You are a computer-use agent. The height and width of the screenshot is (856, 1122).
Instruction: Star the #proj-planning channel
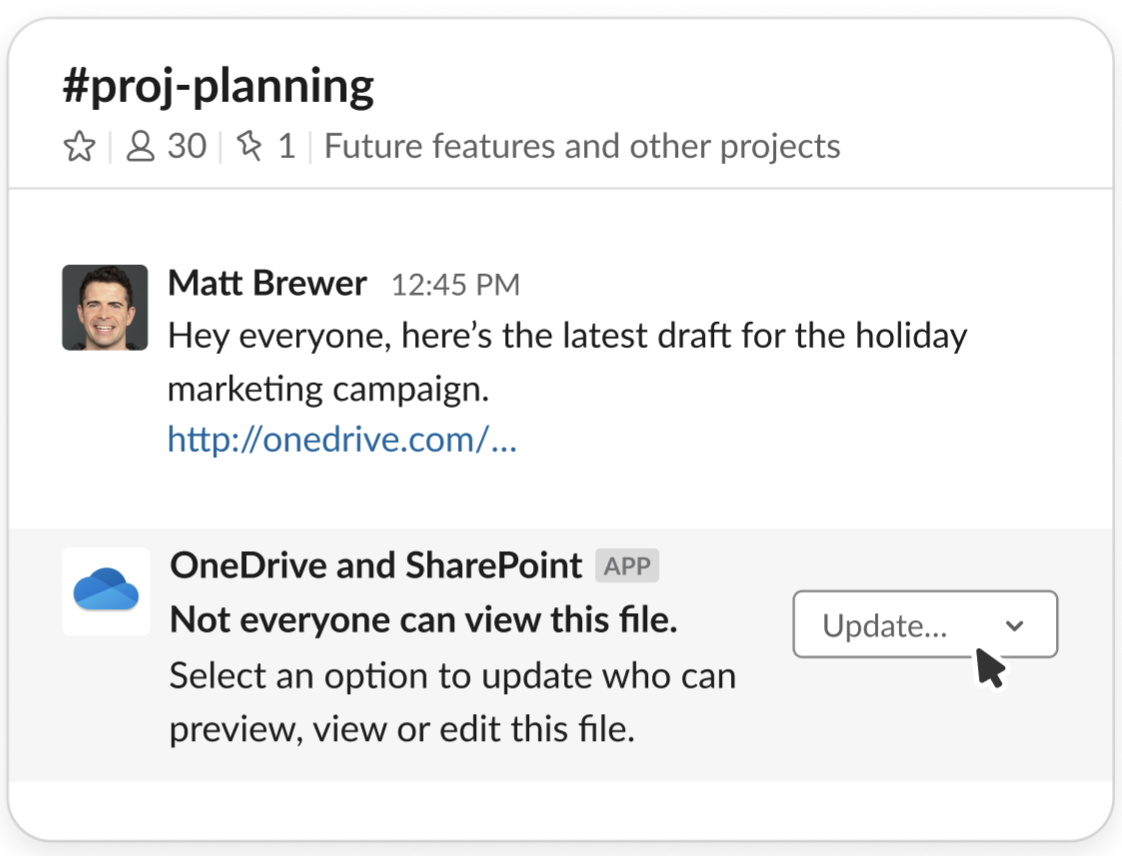point(79,148)
